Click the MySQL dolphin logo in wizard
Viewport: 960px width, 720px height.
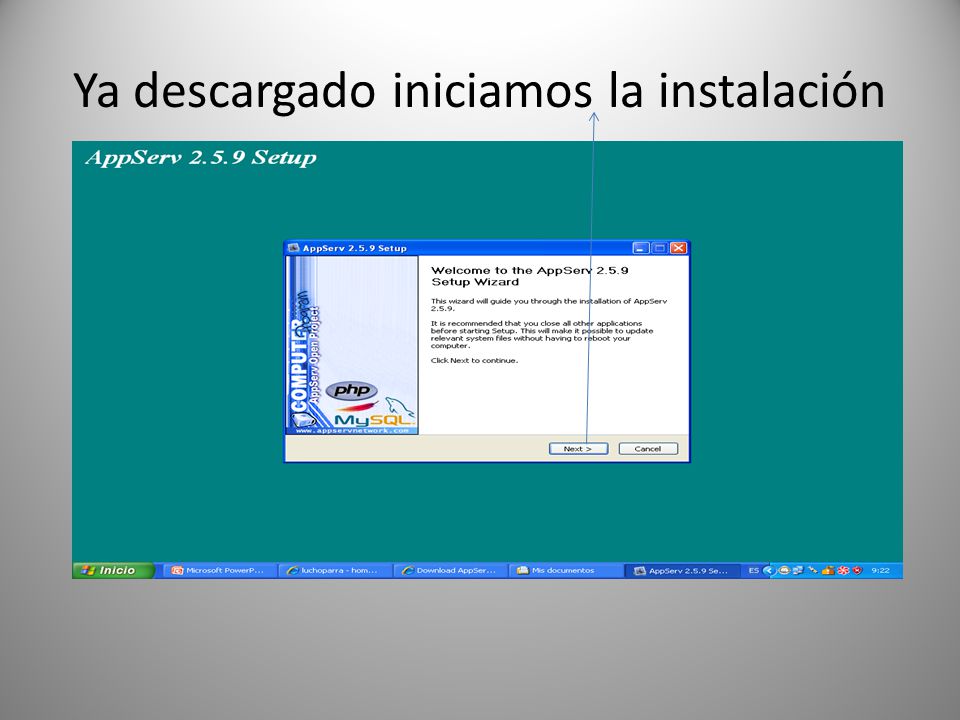[399, 409]
